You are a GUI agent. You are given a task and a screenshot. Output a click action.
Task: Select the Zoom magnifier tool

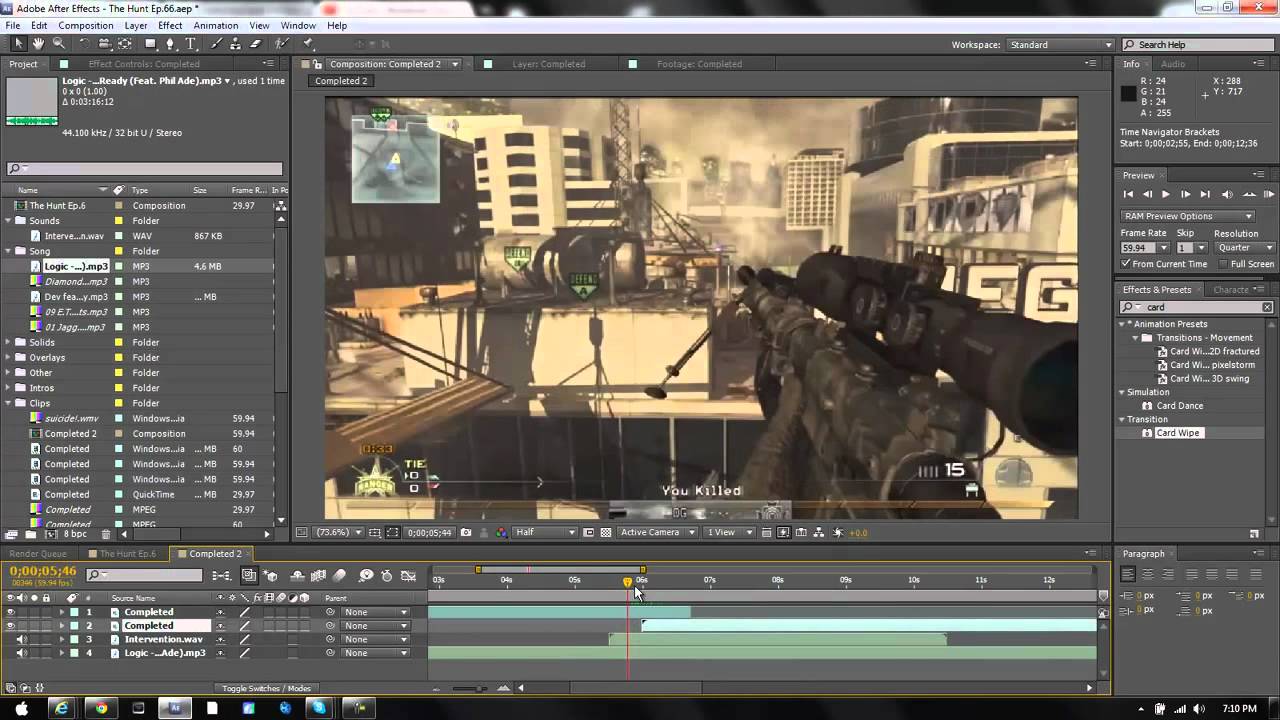59,44
